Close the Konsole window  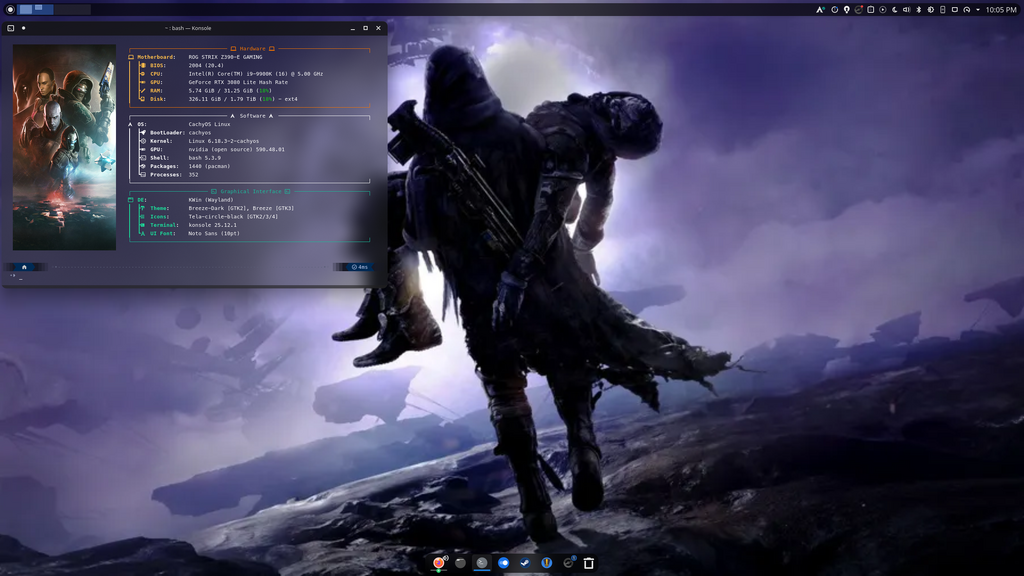click(378, 28)
